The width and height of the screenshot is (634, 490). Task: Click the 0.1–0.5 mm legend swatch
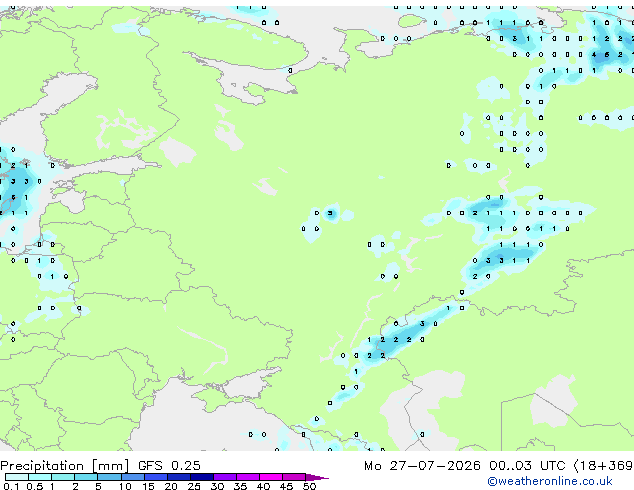17,477
